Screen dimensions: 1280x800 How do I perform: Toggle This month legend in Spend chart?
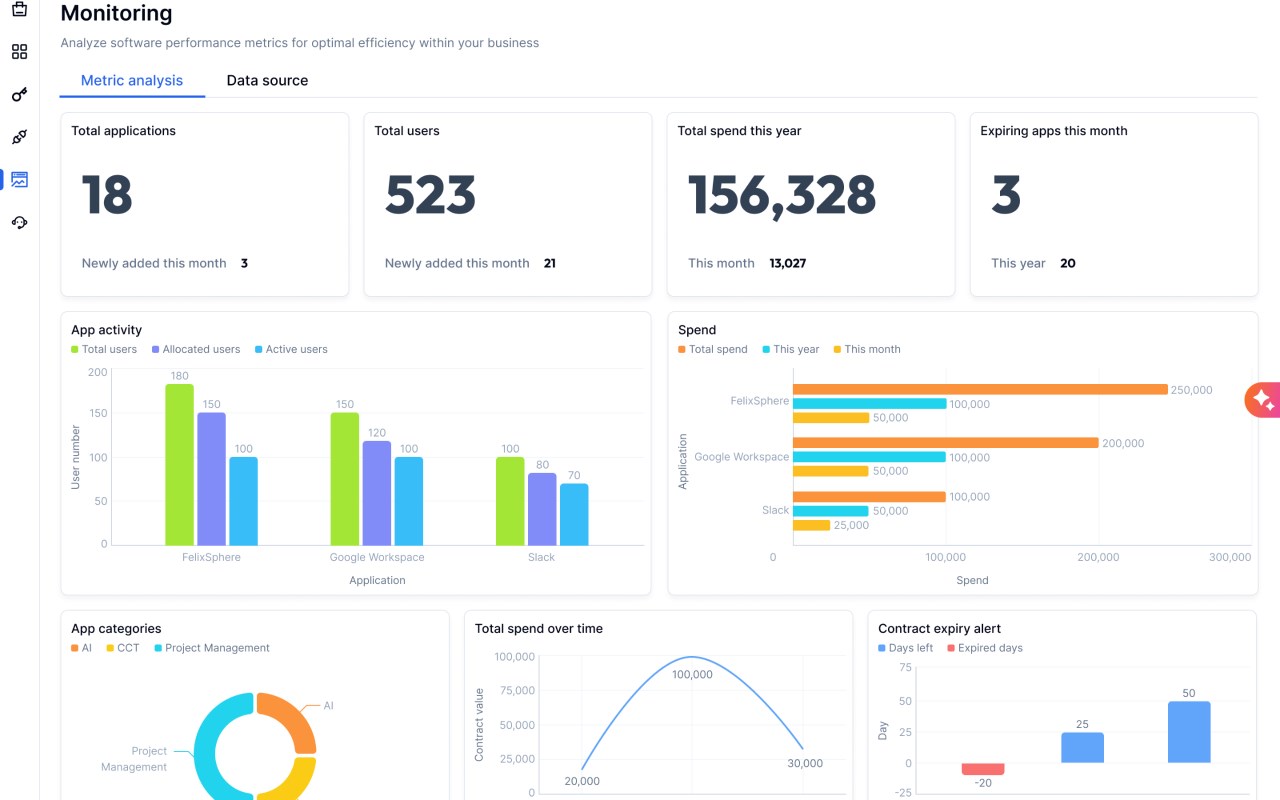[867, 349]
